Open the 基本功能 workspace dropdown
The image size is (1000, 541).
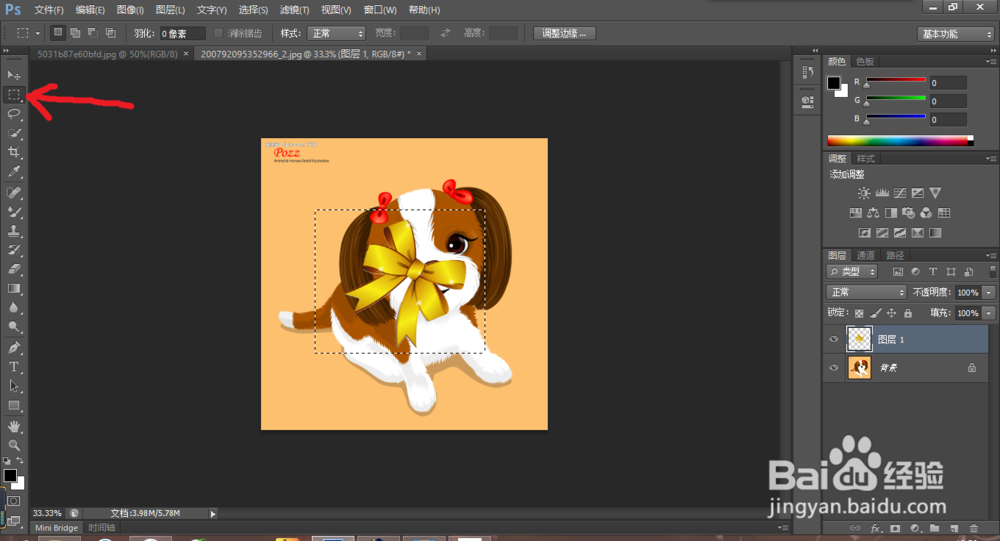tap(955, 34)
